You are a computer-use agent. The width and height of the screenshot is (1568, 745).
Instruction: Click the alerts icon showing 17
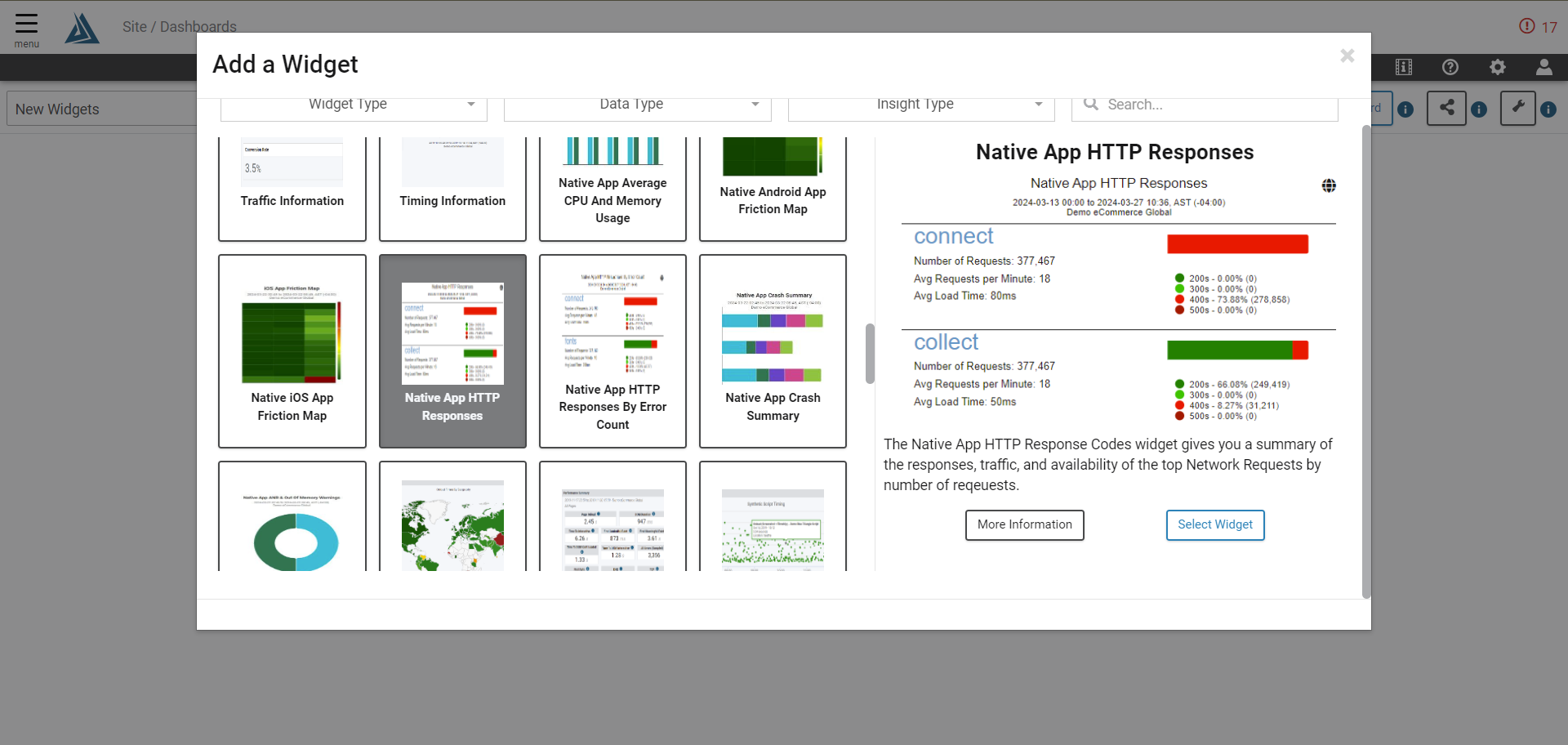(x=1538, y=26)
